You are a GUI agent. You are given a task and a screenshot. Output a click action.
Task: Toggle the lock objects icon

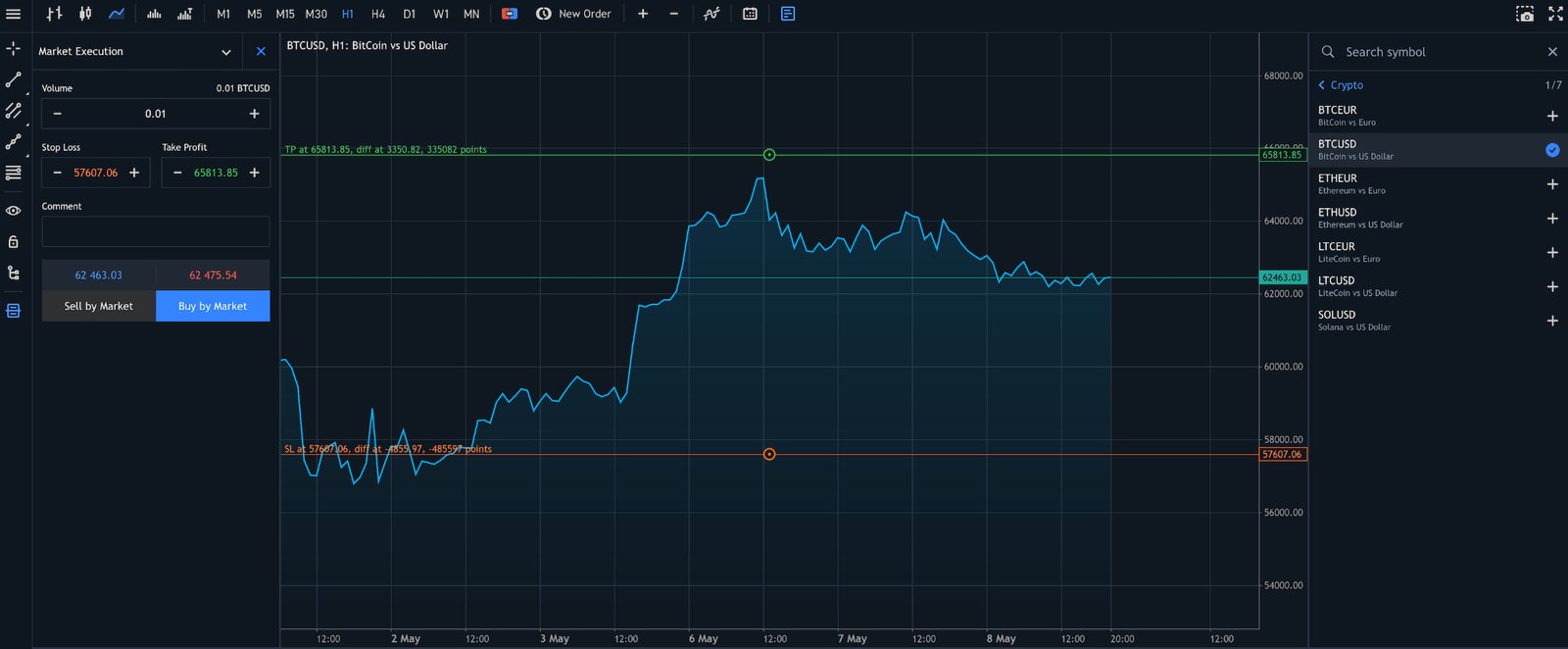[14, 241]
